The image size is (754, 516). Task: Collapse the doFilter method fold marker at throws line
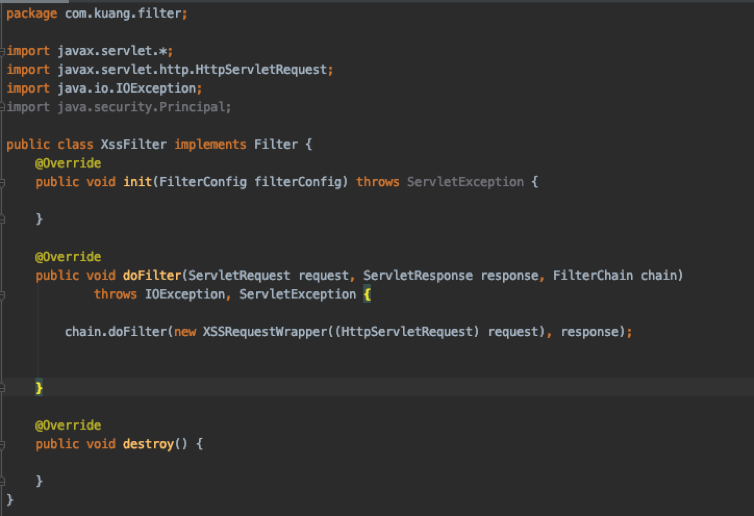pyautogui.click(x=2, y=295)
